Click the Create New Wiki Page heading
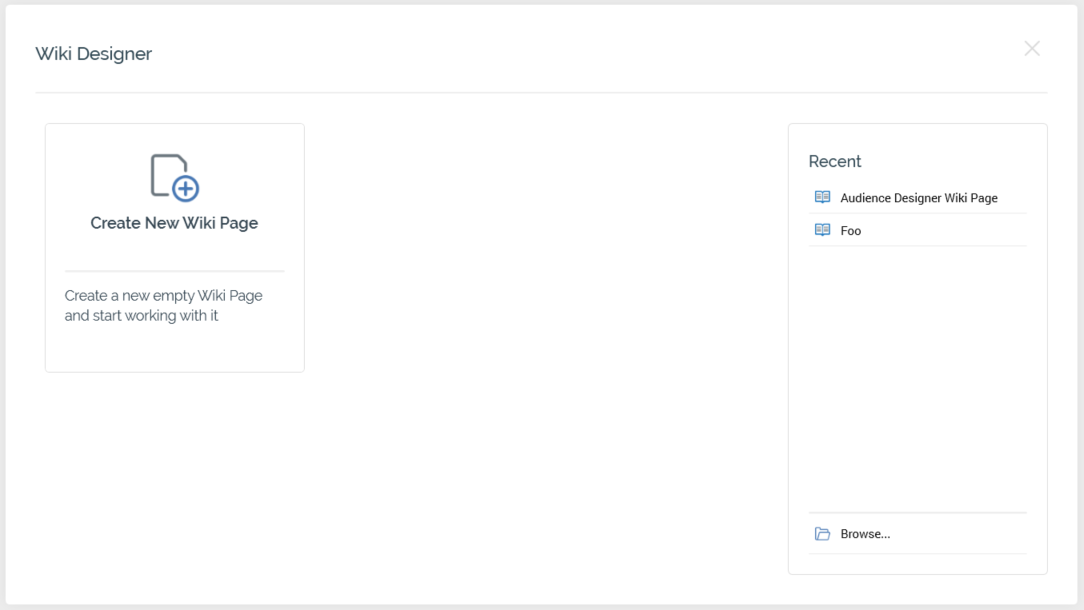 (x=174, y=223)
